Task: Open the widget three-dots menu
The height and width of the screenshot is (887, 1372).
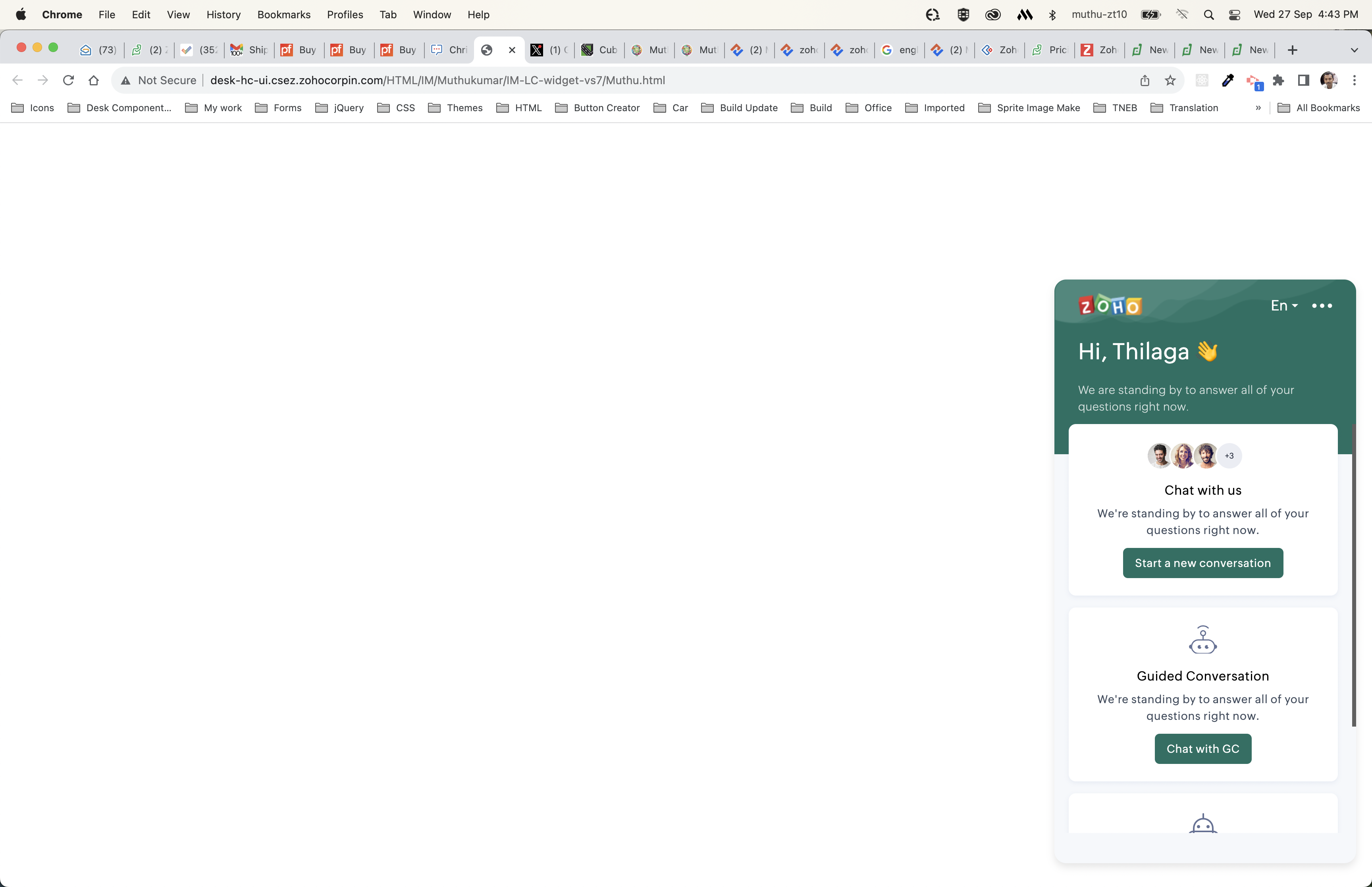Action: (x=1322, y=306)
